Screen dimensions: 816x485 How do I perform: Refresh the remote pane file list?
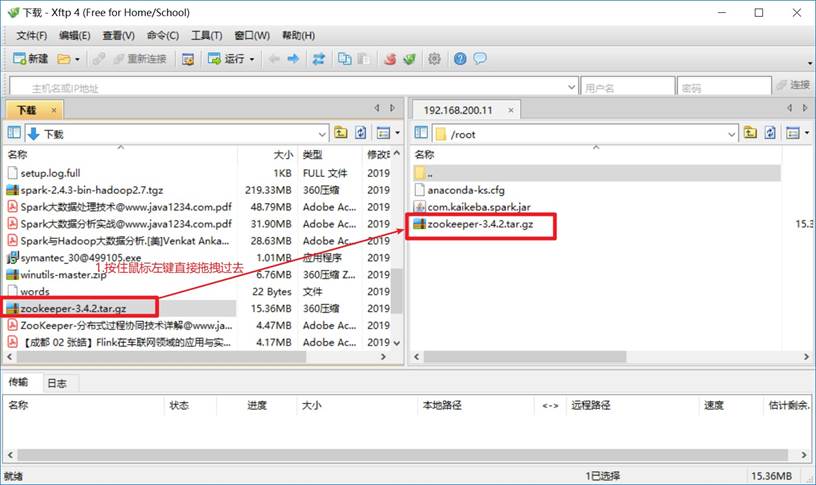[770, 133]
